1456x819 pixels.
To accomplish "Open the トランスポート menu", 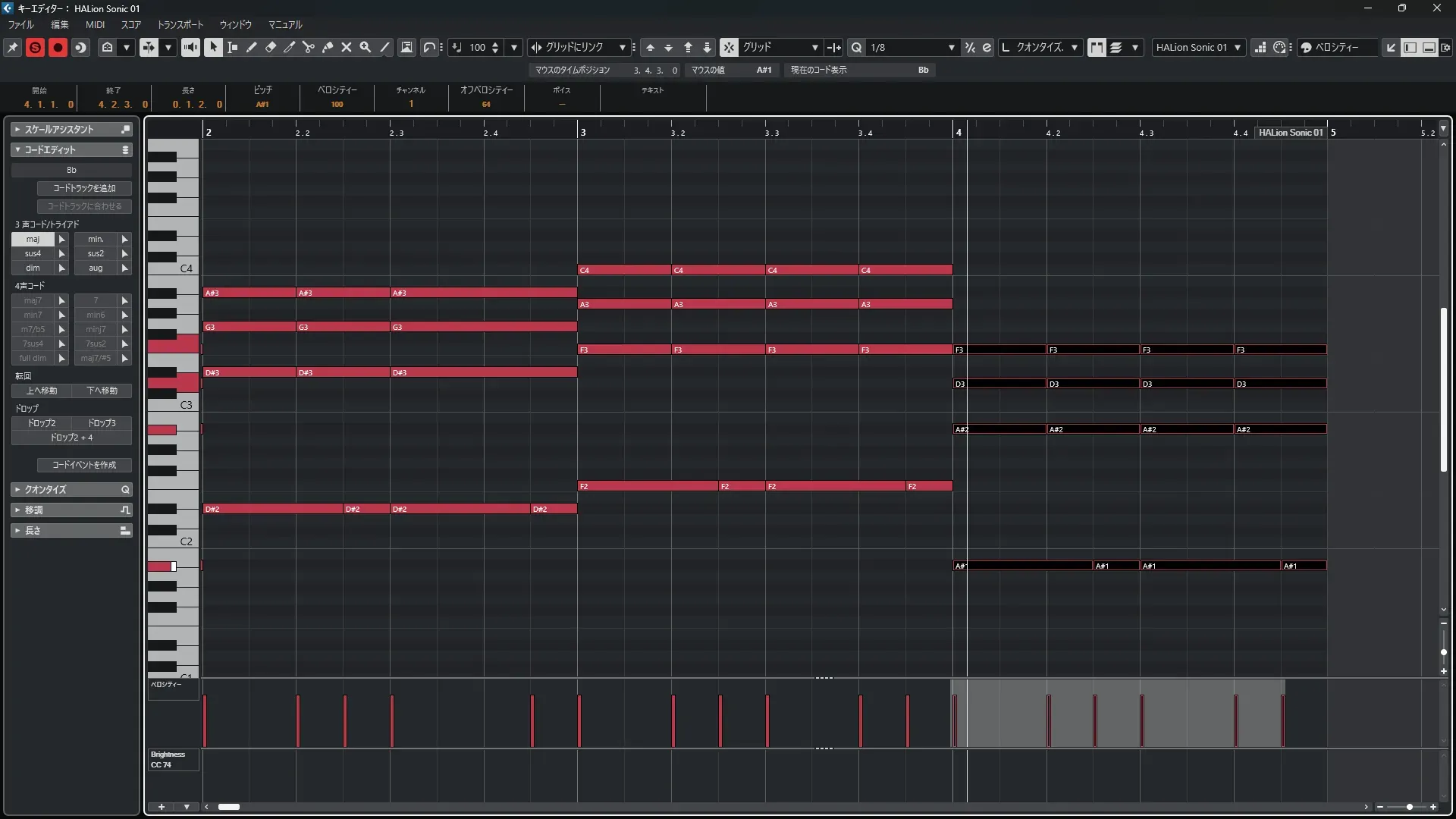I will click(180, 24).
